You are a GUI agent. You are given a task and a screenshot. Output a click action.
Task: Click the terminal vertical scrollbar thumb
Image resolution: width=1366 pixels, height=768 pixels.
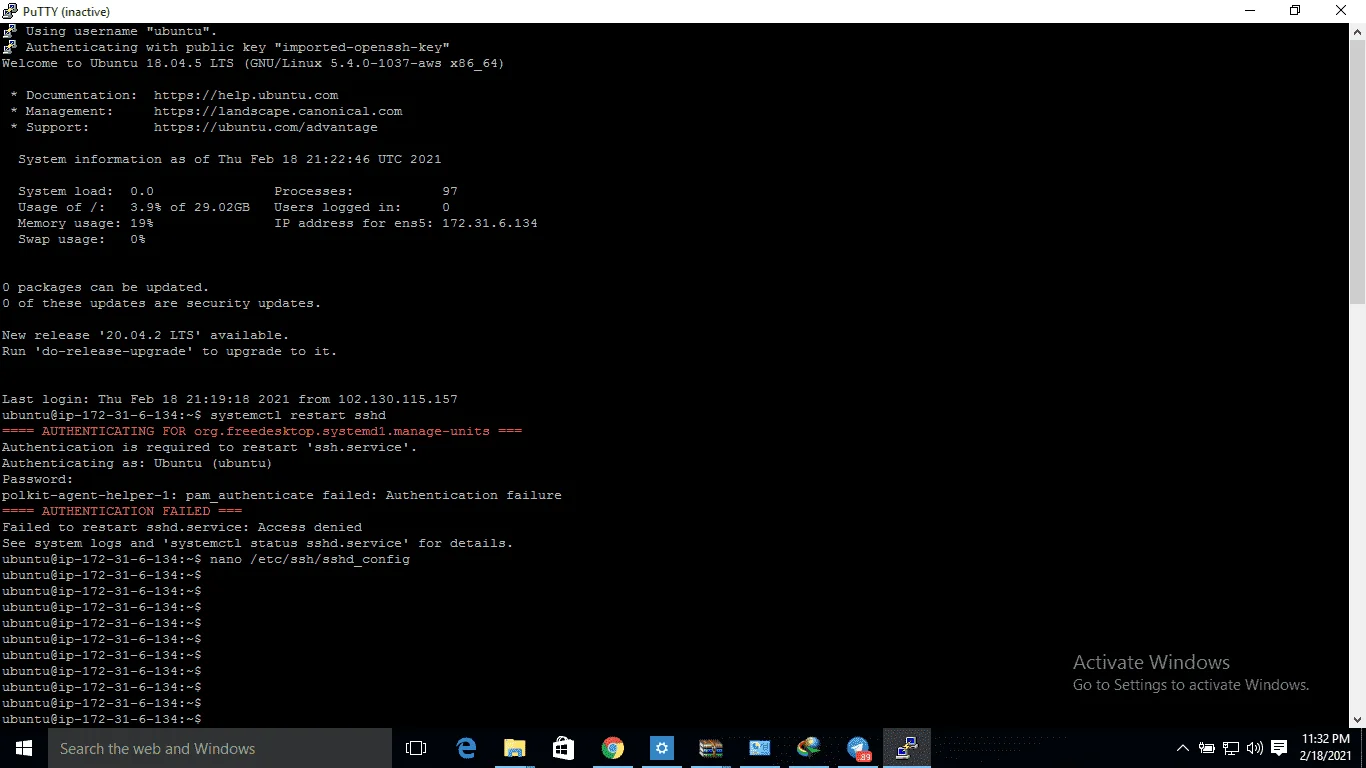1357,170
